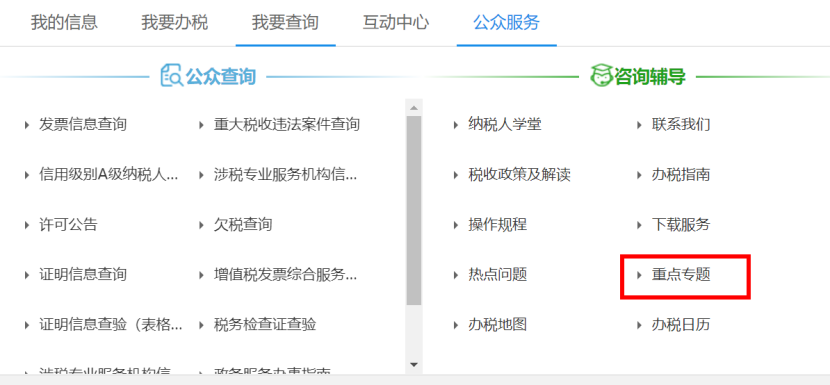
Task: Open 税务检查证查验 link
Action: pyautogui.click(x=265, y=325)
